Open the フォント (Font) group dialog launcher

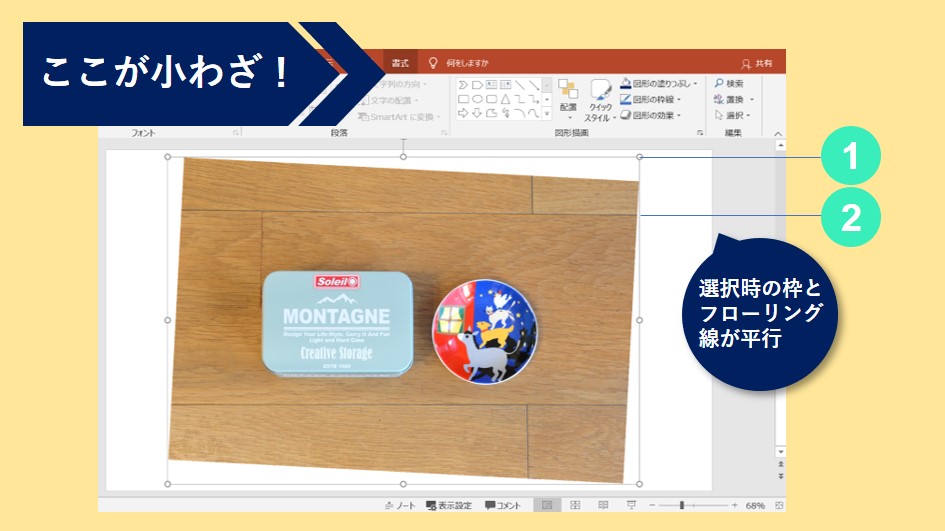(x=236, y=133)
